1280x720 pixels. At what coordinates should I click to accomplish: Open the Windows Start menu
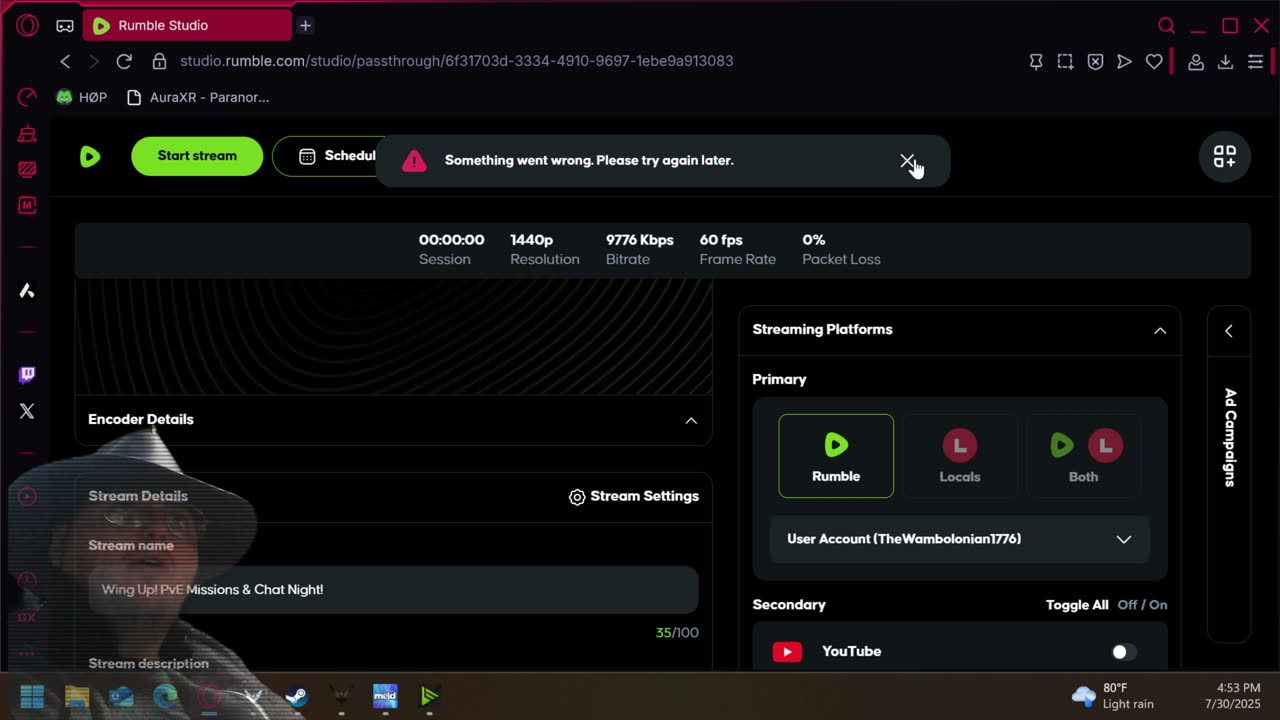pos(32,696)
